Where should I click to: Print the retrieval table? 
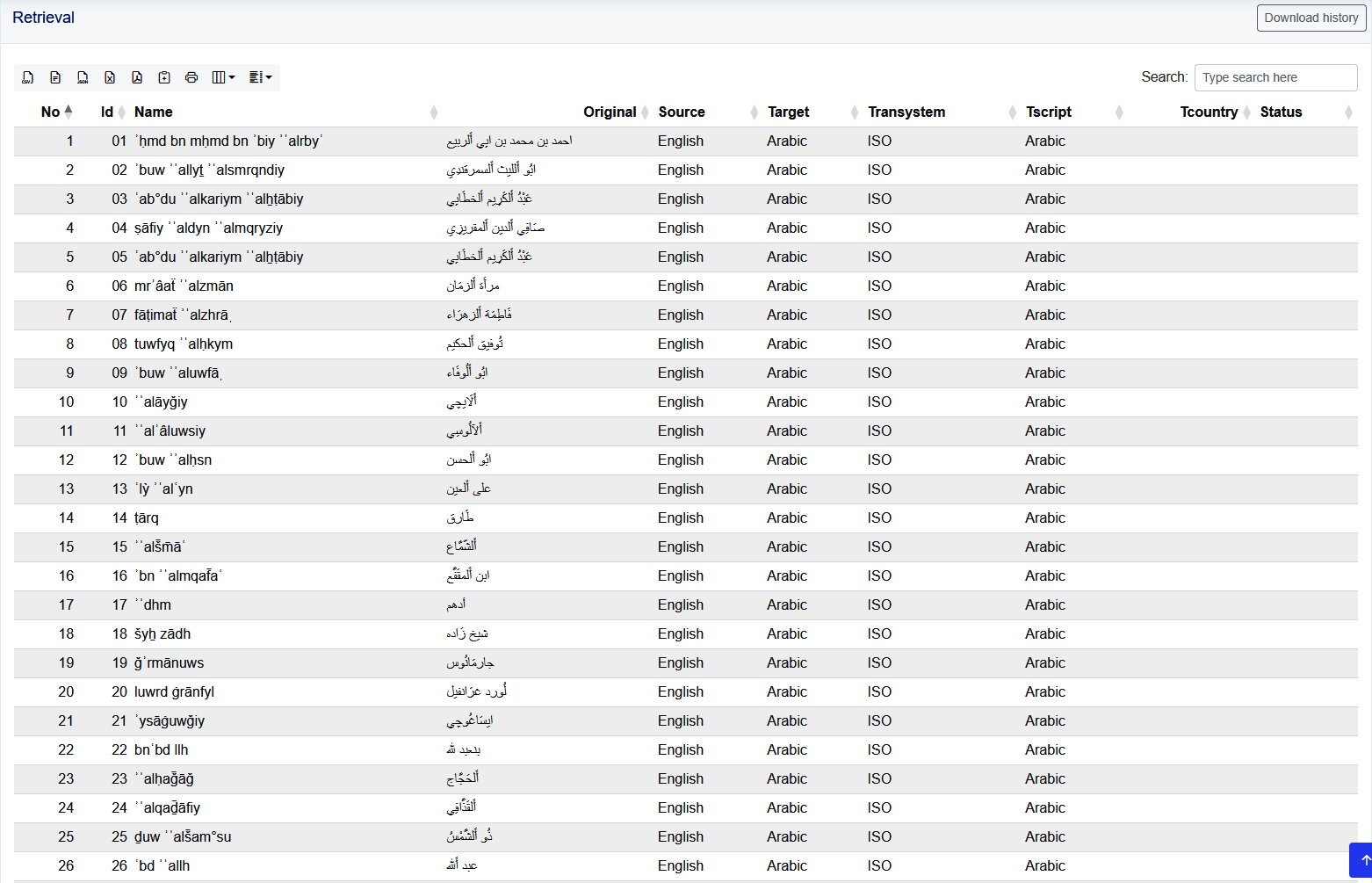(191, 77)
